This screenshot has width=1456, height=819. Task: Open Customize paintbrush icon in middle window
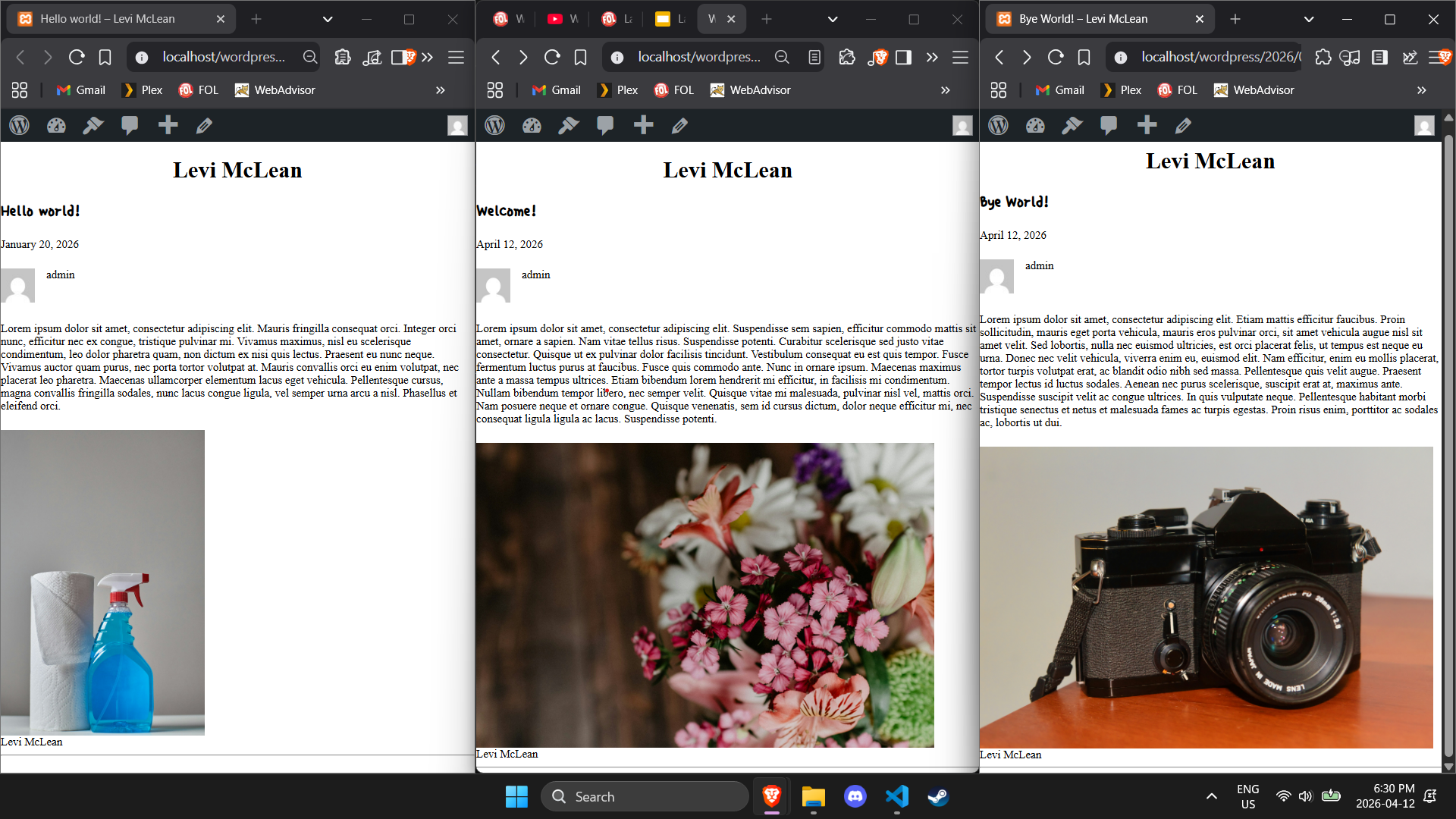569,126
